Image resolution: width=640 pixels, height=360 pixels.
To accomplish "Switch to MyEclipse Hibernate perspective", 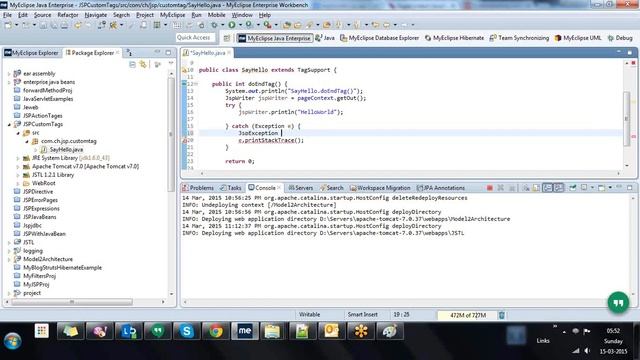I will click(x=454, y=38).
